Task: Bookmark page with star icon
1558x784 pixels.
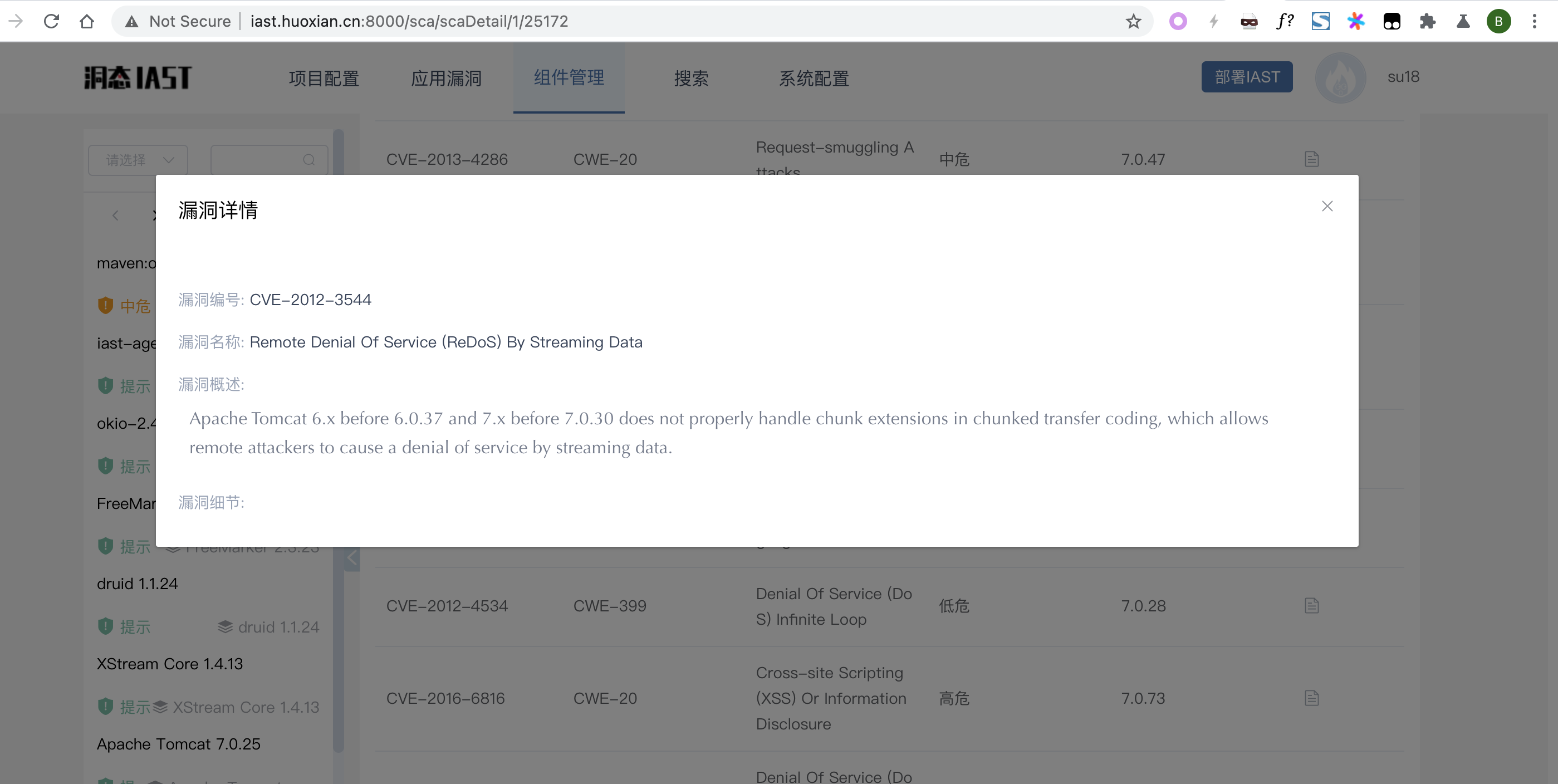Action: pyautogui.click(x=1133, y=22)
